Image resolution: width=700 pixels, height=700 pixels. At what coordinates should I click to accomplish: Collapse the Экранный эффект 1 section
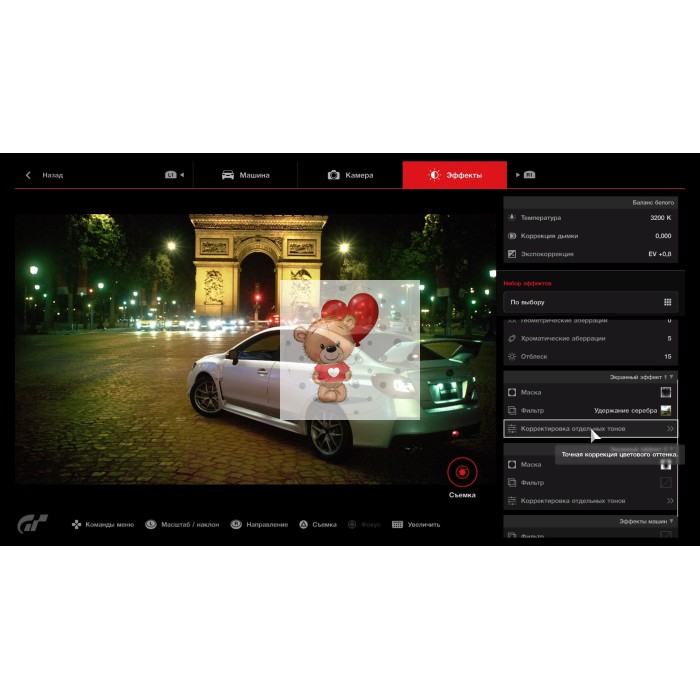[671, 377]
